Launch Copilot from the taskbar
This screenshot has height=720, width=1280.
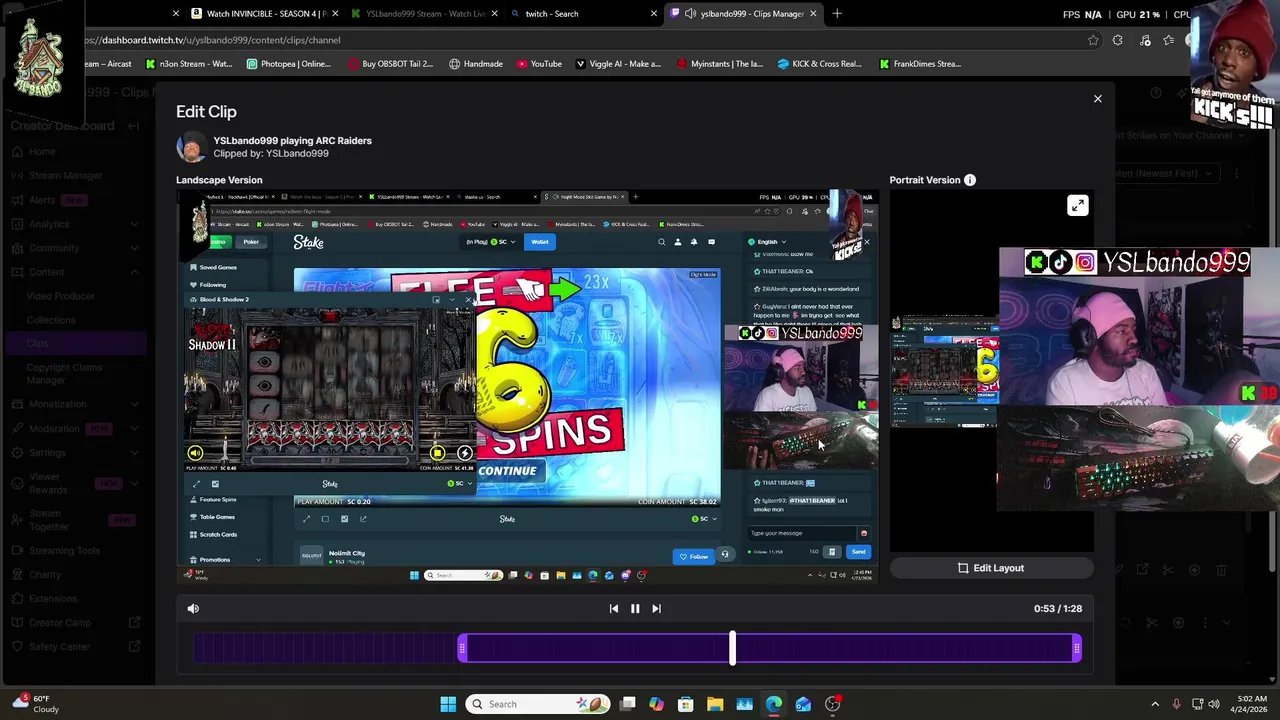tap(656, 704)
